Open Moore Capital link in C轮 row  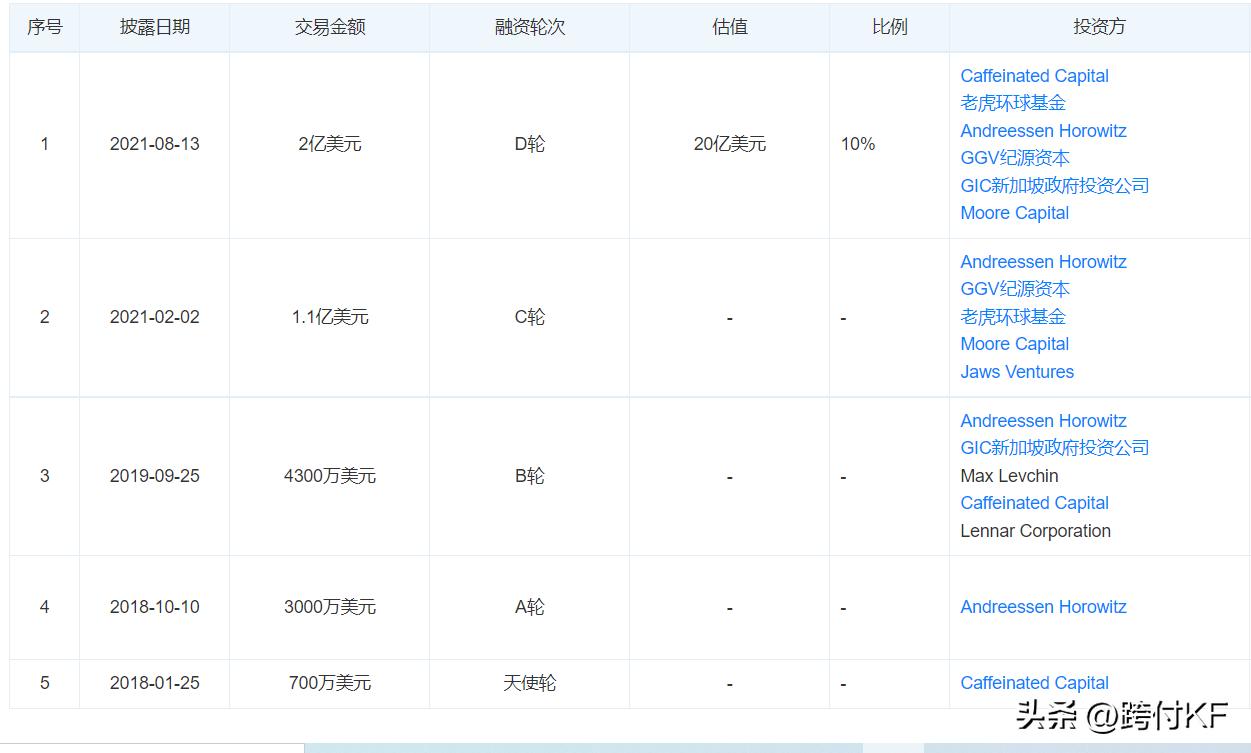[x=1015, y=344]
